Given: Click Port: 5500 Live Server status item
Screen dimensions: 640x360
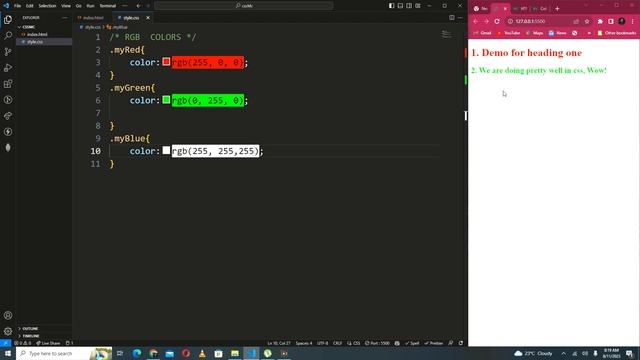Looking at the screenshot, I should 378,343.
